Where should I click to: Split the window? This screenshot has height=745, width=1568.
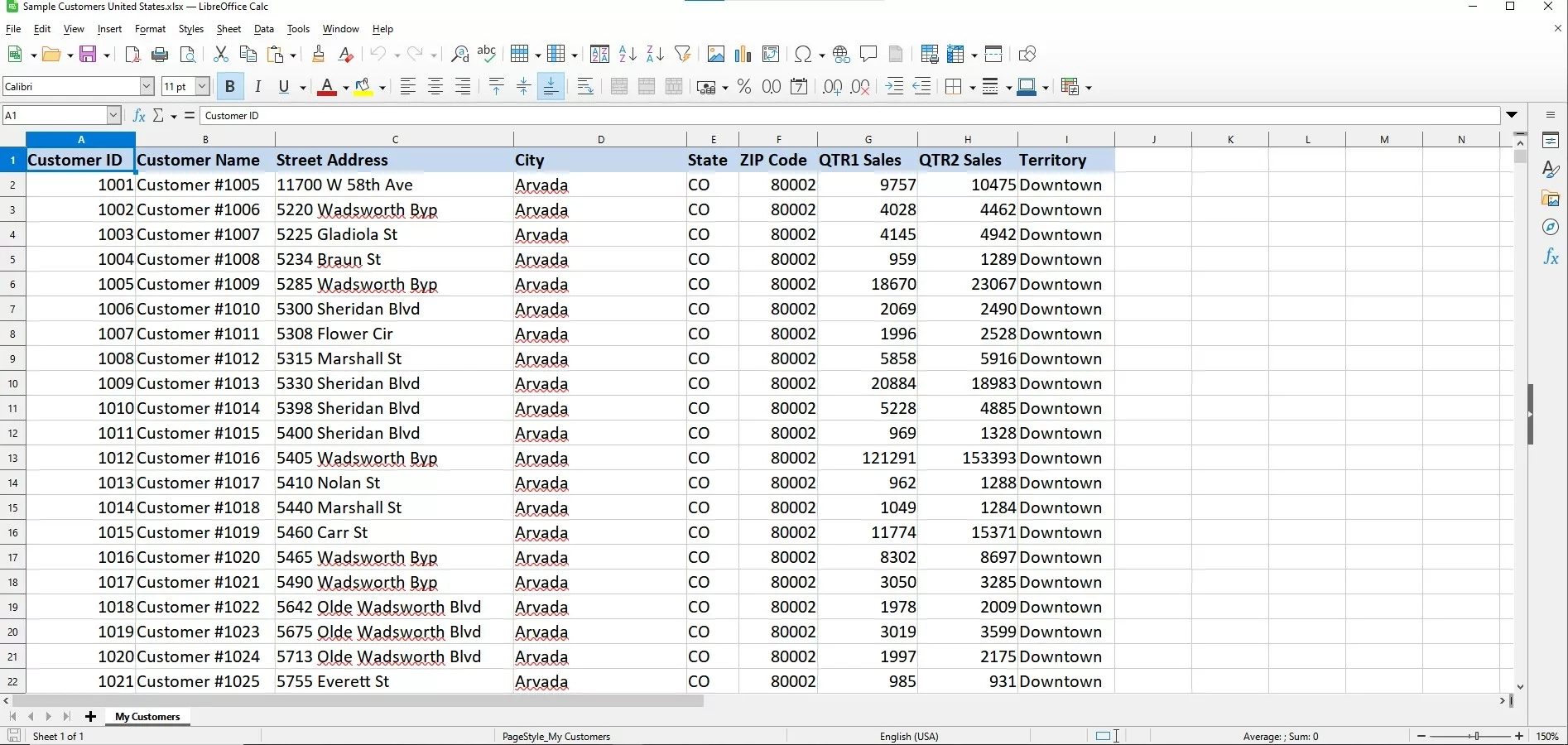tap(994, 55)
